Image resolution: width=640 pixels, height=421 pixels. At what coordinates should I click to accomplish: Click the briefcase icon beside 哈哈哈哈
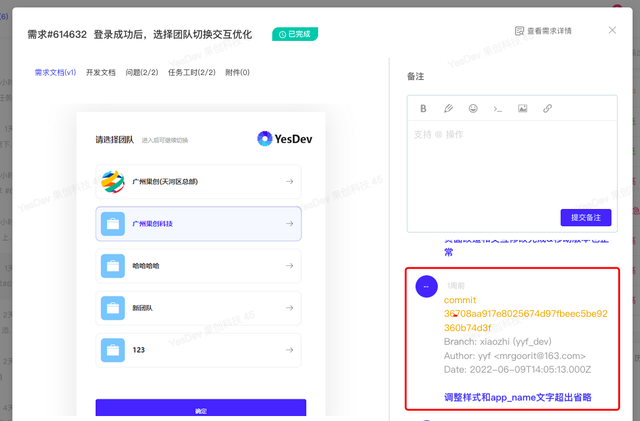tap(113, 266)
